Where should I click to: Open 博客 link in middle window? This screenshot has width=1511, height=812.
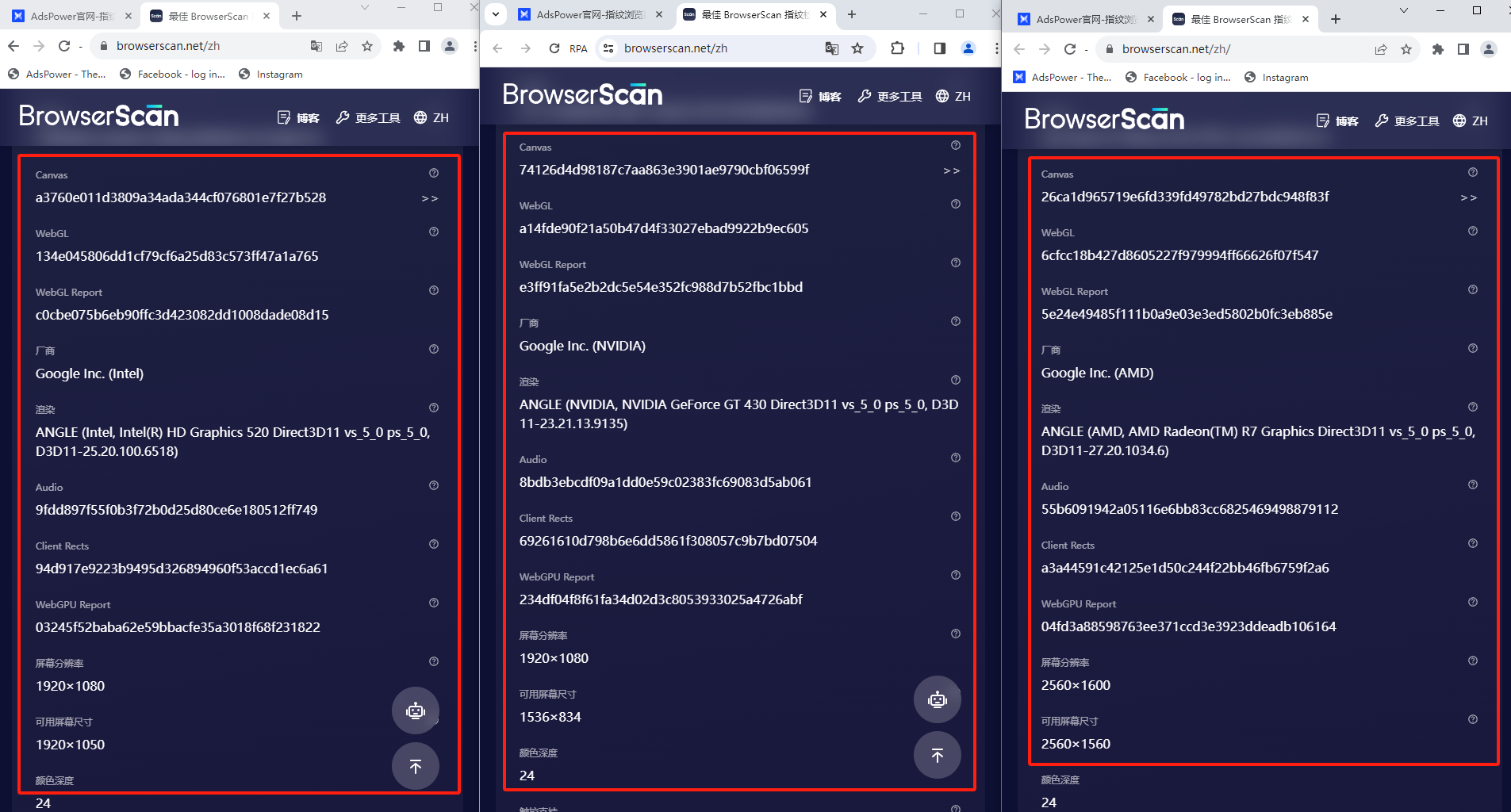[x=820, y=96]
